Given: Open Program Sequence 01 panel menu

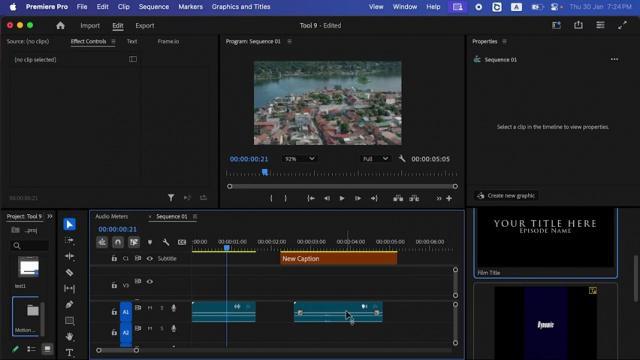Looking at the screenshot, I should (289, 41).
